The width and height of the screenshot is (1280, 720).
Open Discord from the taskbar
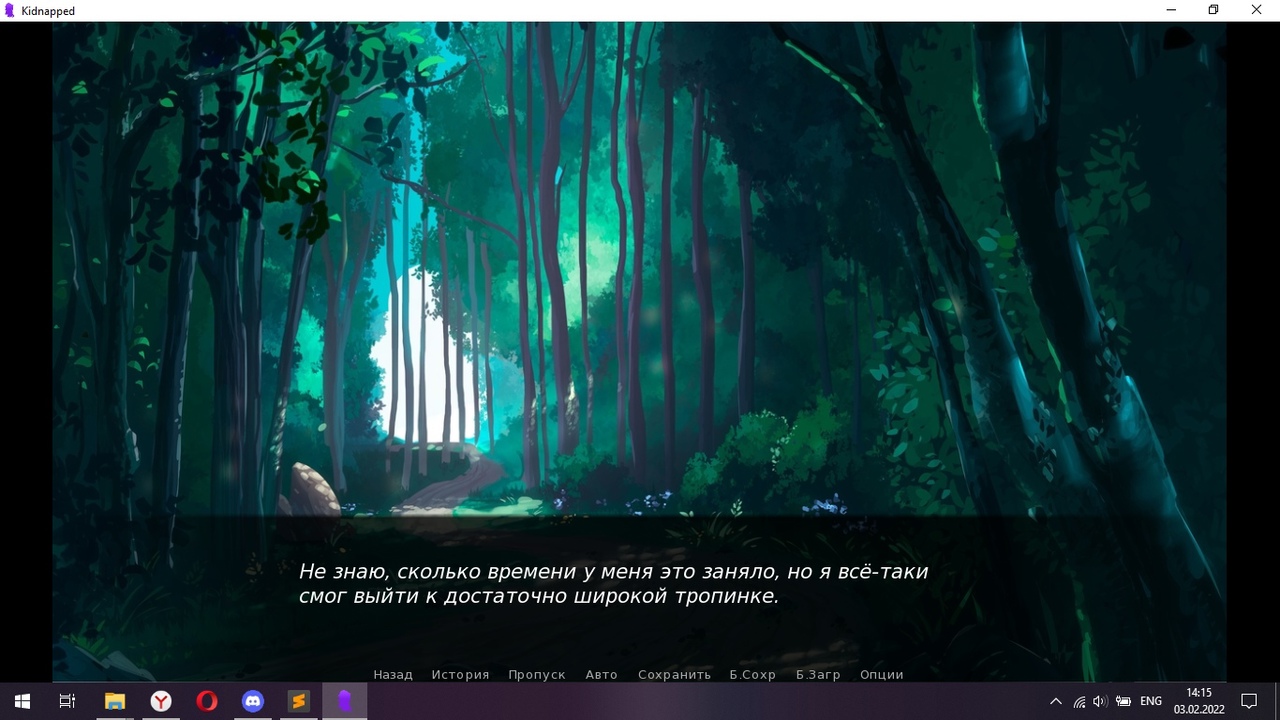click(x=253, y=701)
